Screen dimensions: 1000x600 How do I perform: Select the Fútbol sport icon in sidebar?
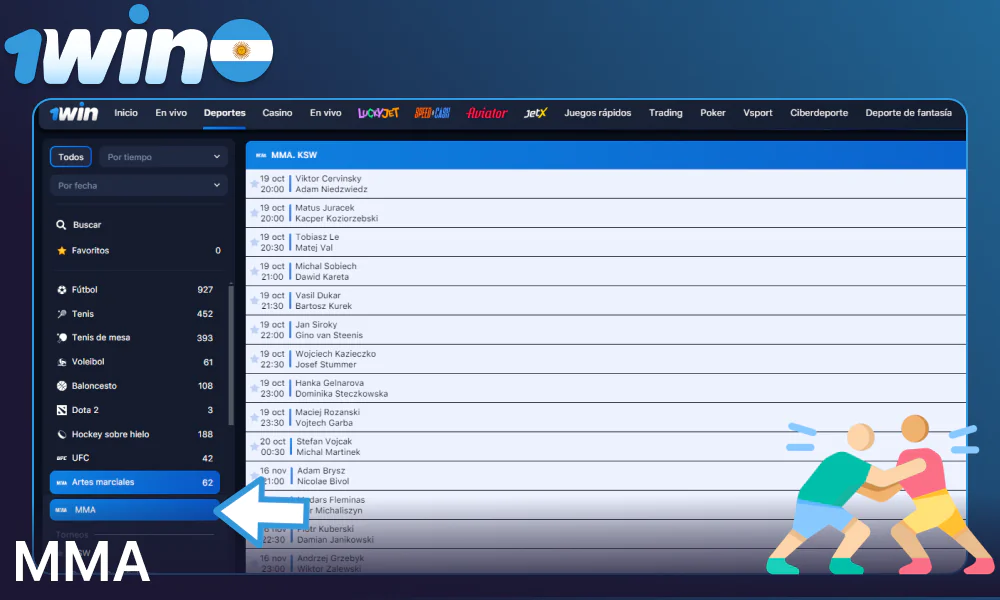pyautogui.click(x=61, y=289)
